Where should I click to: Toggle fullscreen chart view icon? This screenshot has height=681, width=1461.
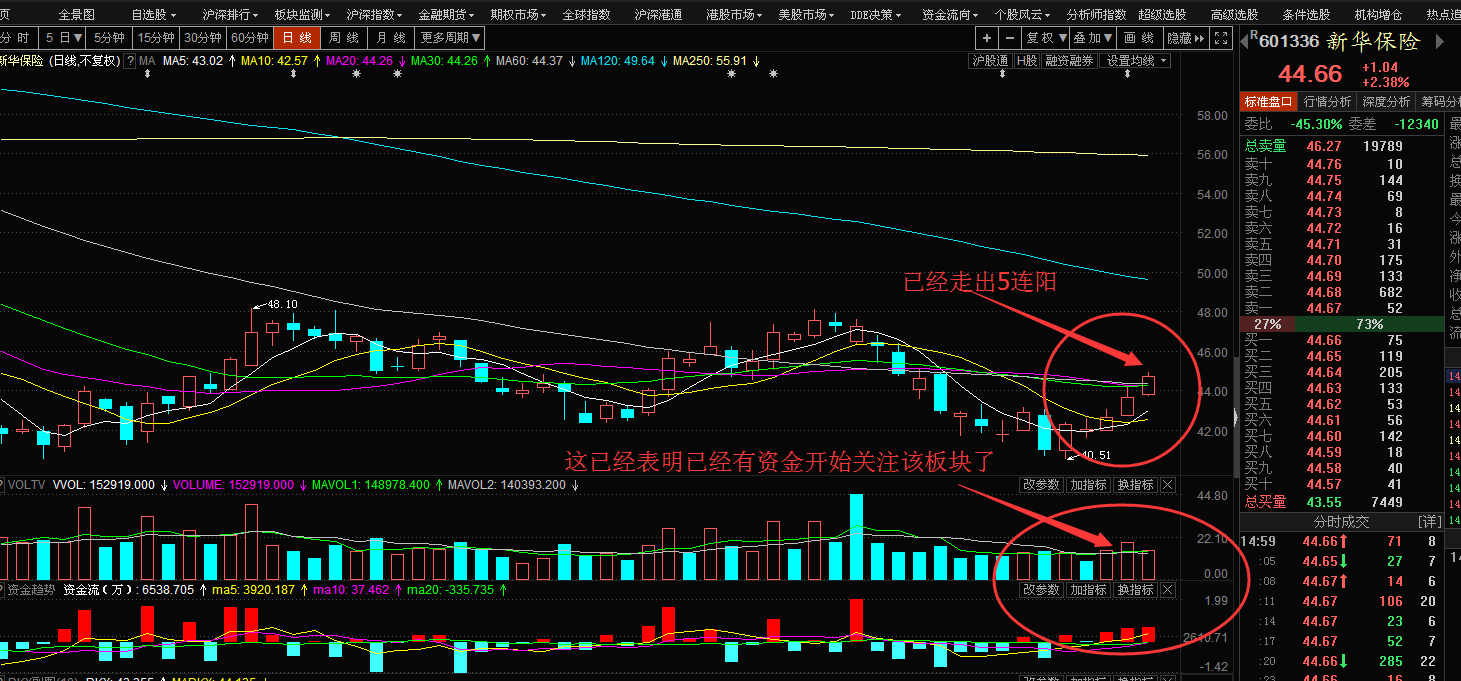(1220, 38)
